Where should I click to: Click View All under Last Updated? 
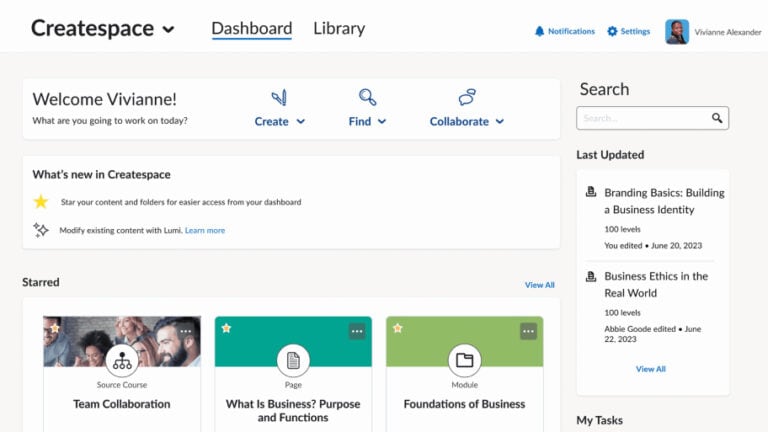click(650, 369)
